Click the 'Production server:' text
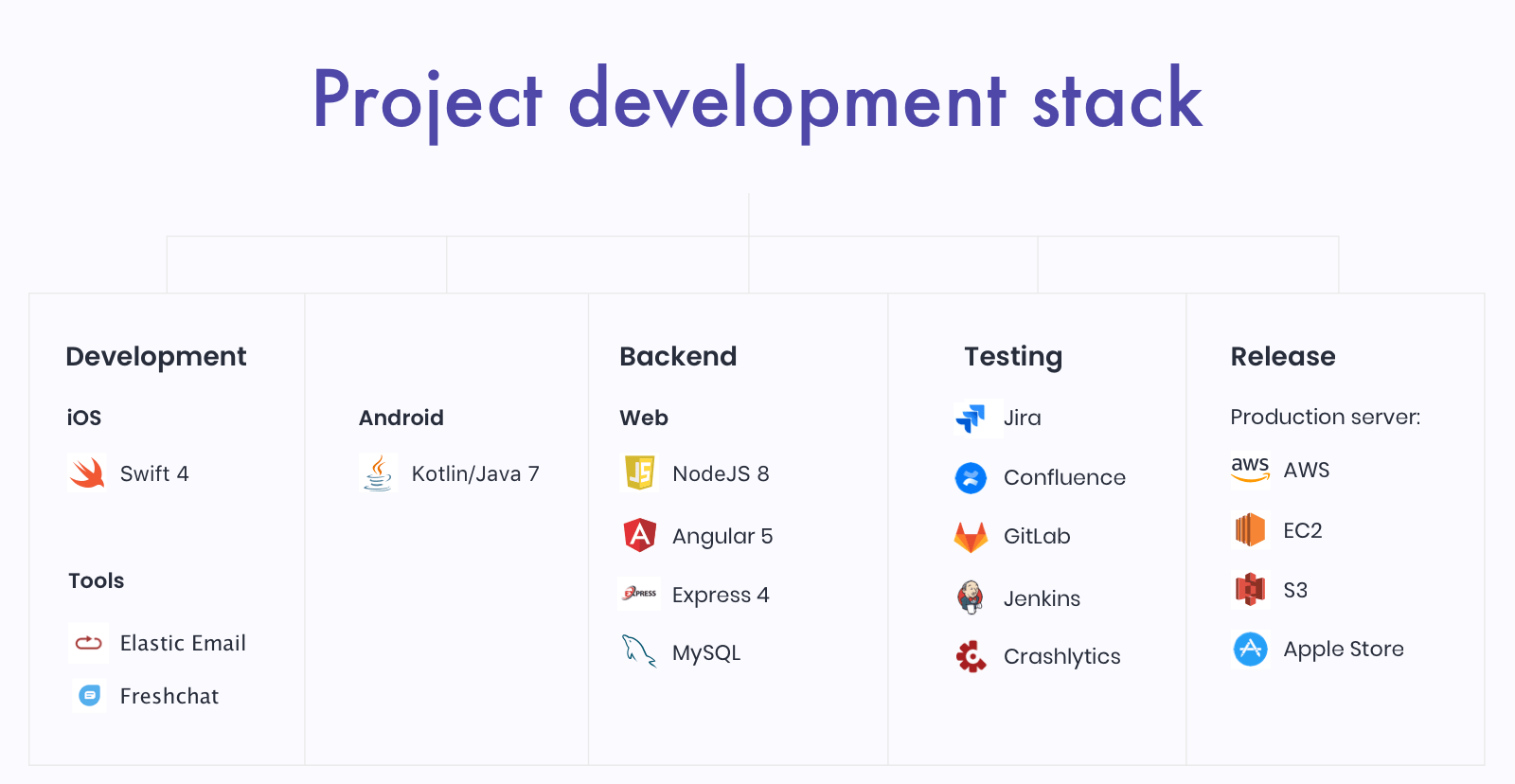1515x784 pixels. 1325,417
